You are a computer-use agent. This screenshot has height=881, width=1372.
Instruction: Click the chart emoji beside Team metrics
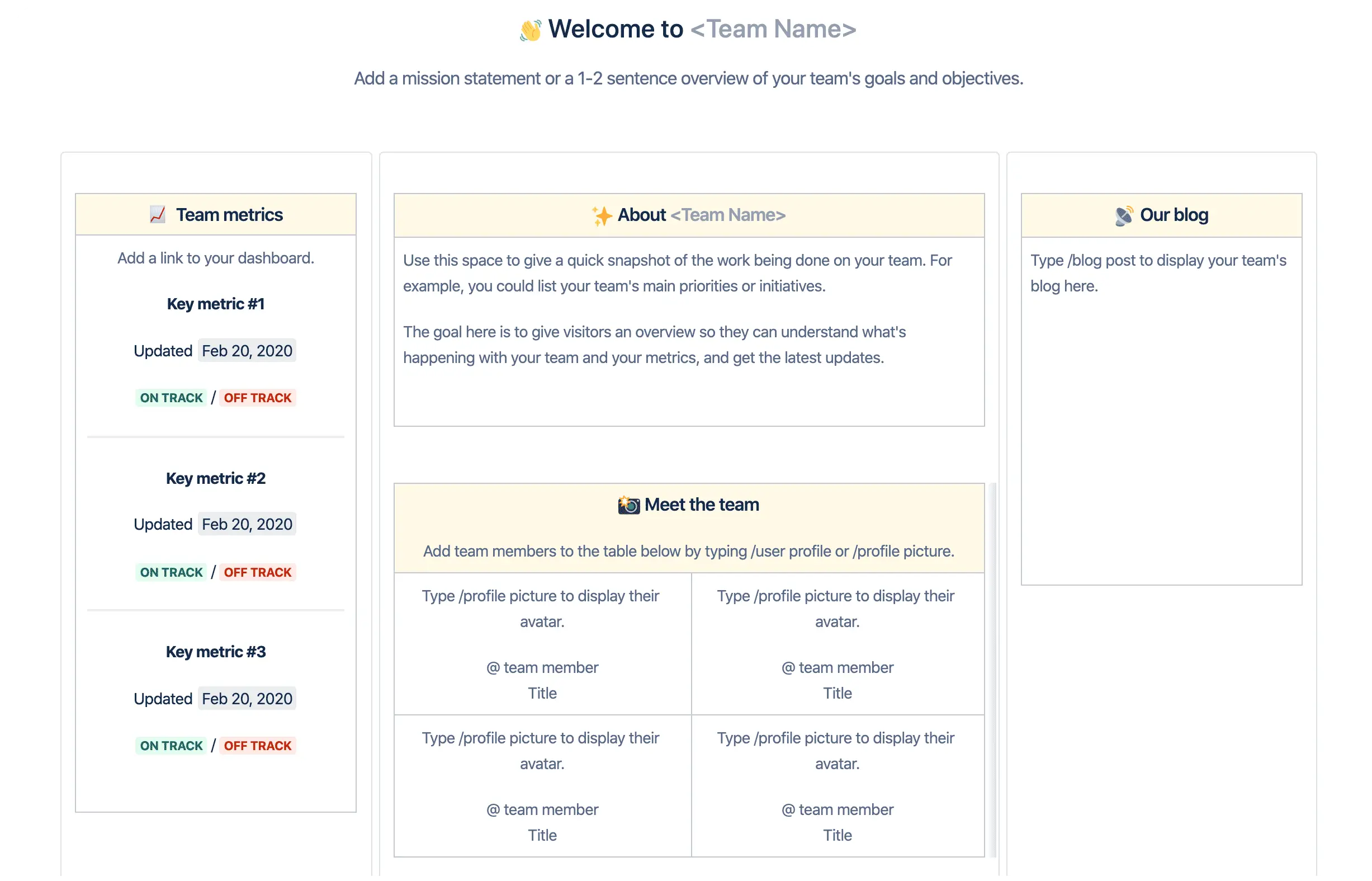[x=158, y=216]
